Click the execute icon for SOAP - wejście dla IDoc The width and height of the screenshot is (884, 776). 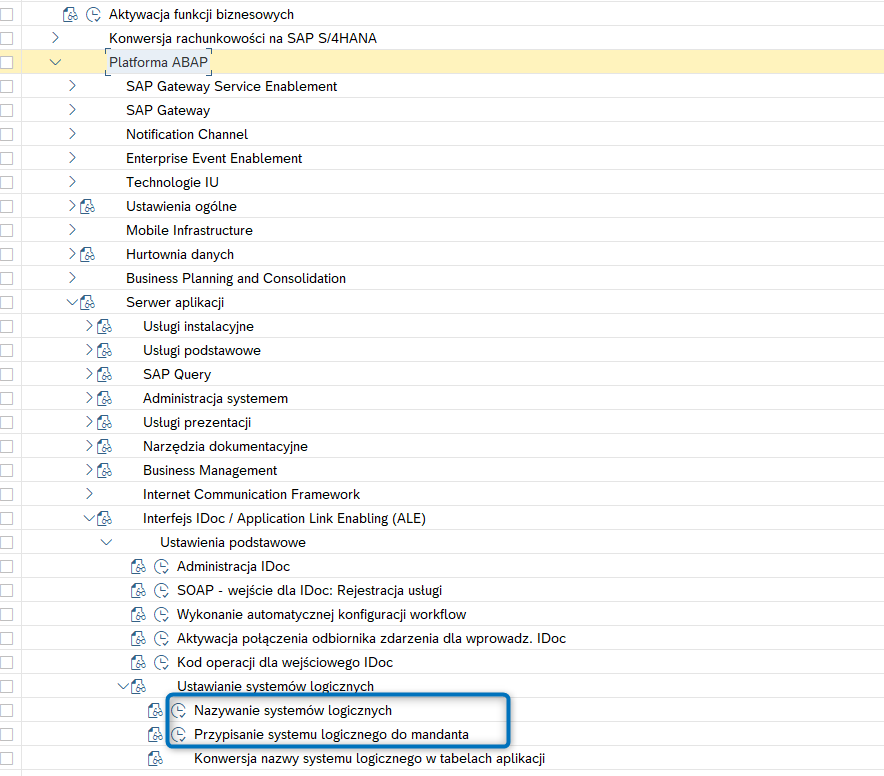pos(162,590)
